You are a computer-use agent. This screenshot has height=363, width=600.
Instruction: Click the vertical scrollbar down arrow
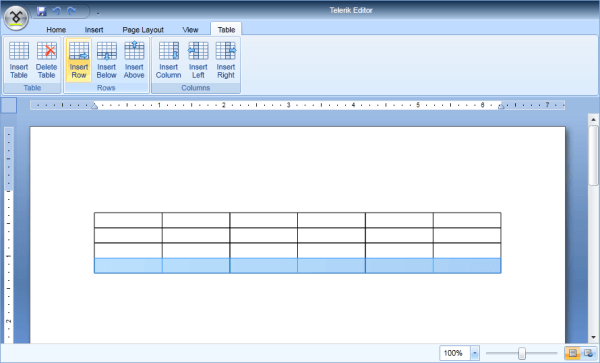point(593,337)
